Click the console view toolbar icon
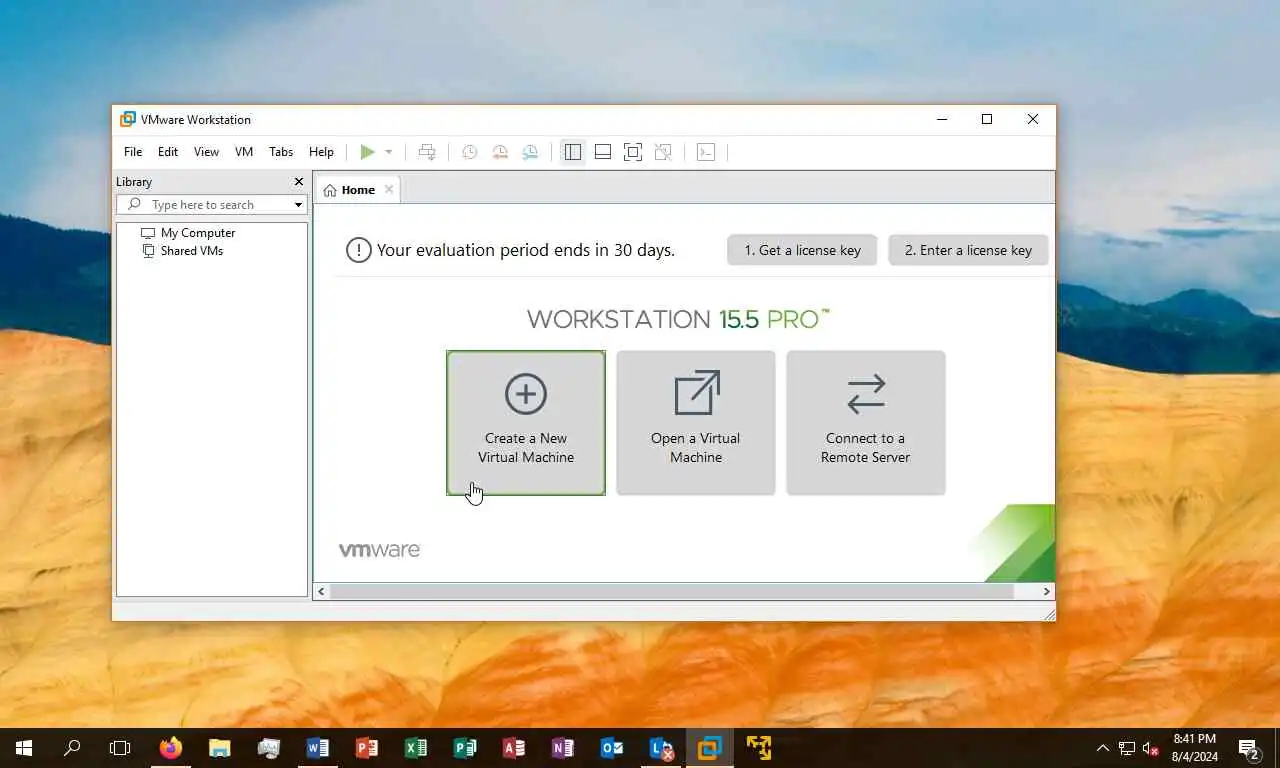 706,152
